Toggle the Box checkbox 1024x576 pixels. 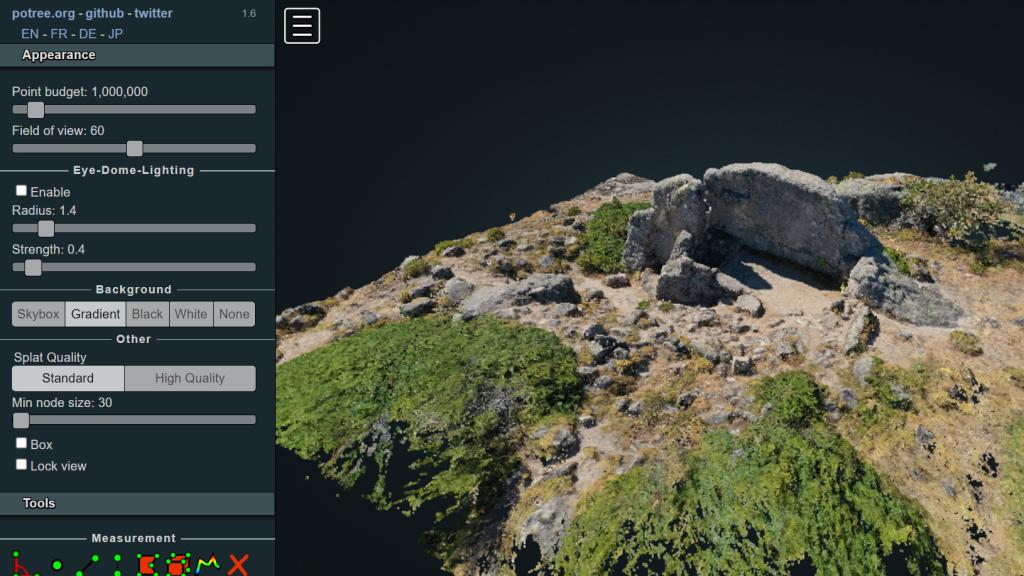(21, 444)
